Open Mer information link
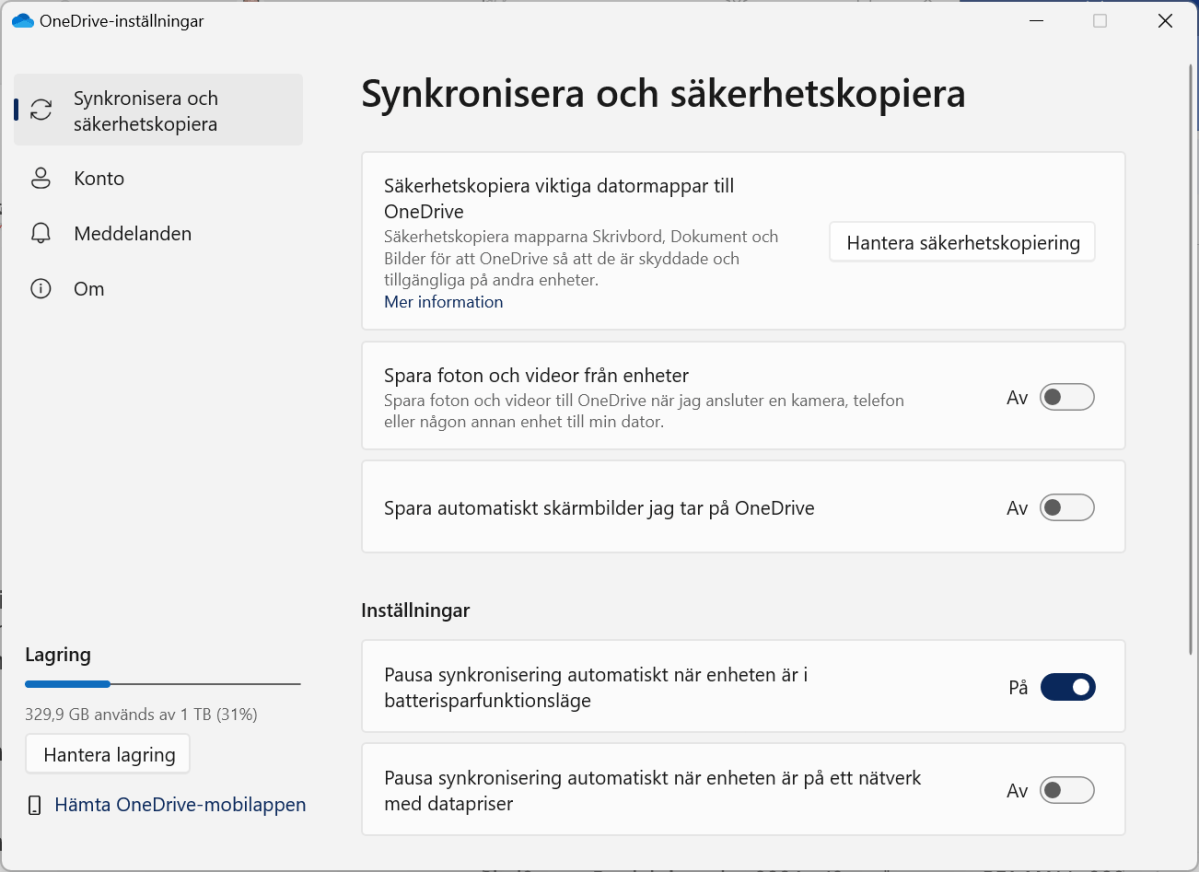Image resolution: width=1199 pixels, height=872 pixels. coord(443,301)
